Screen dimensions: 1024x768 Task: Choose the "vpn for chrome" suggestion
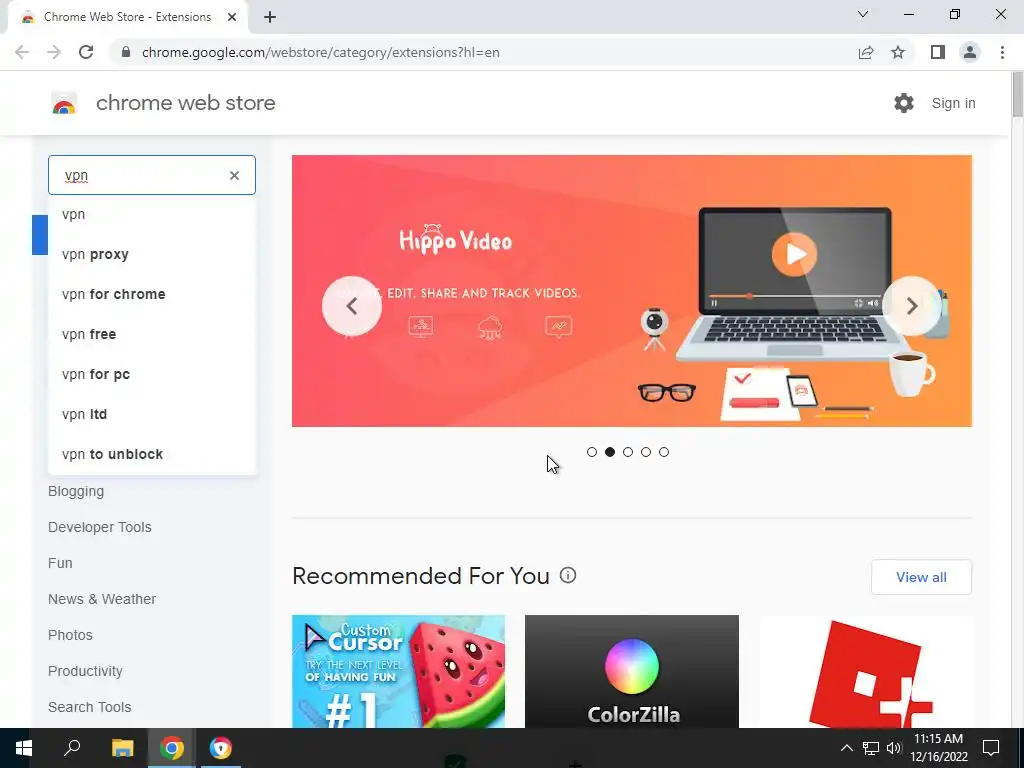[152, 294]
